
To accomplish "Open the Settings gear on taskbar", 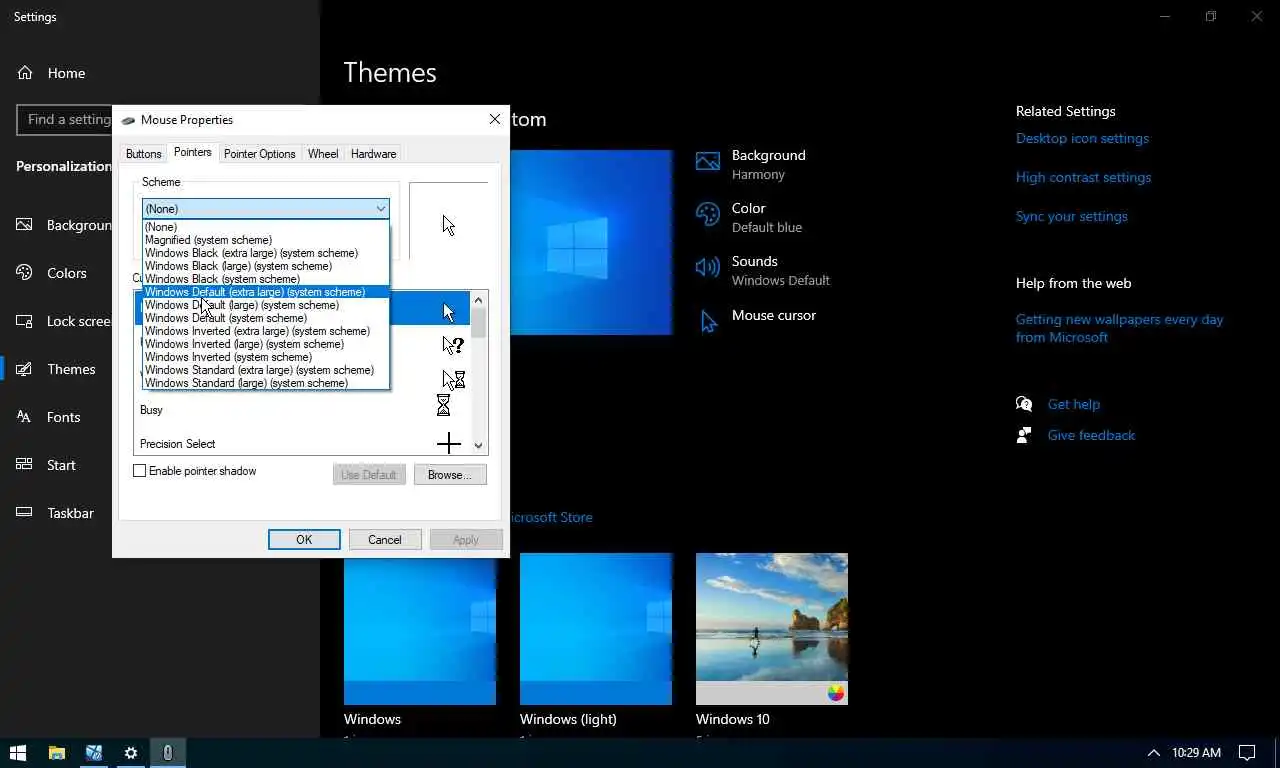I will (131, 753).
